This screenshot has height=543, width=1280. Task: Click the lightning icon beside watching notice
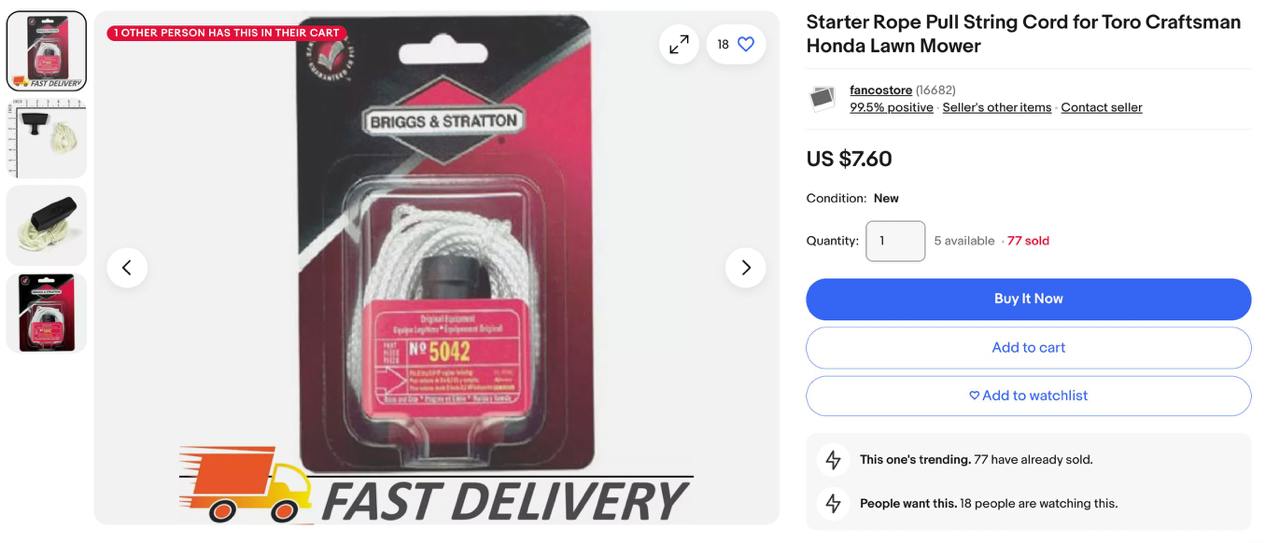coord(833,504)
